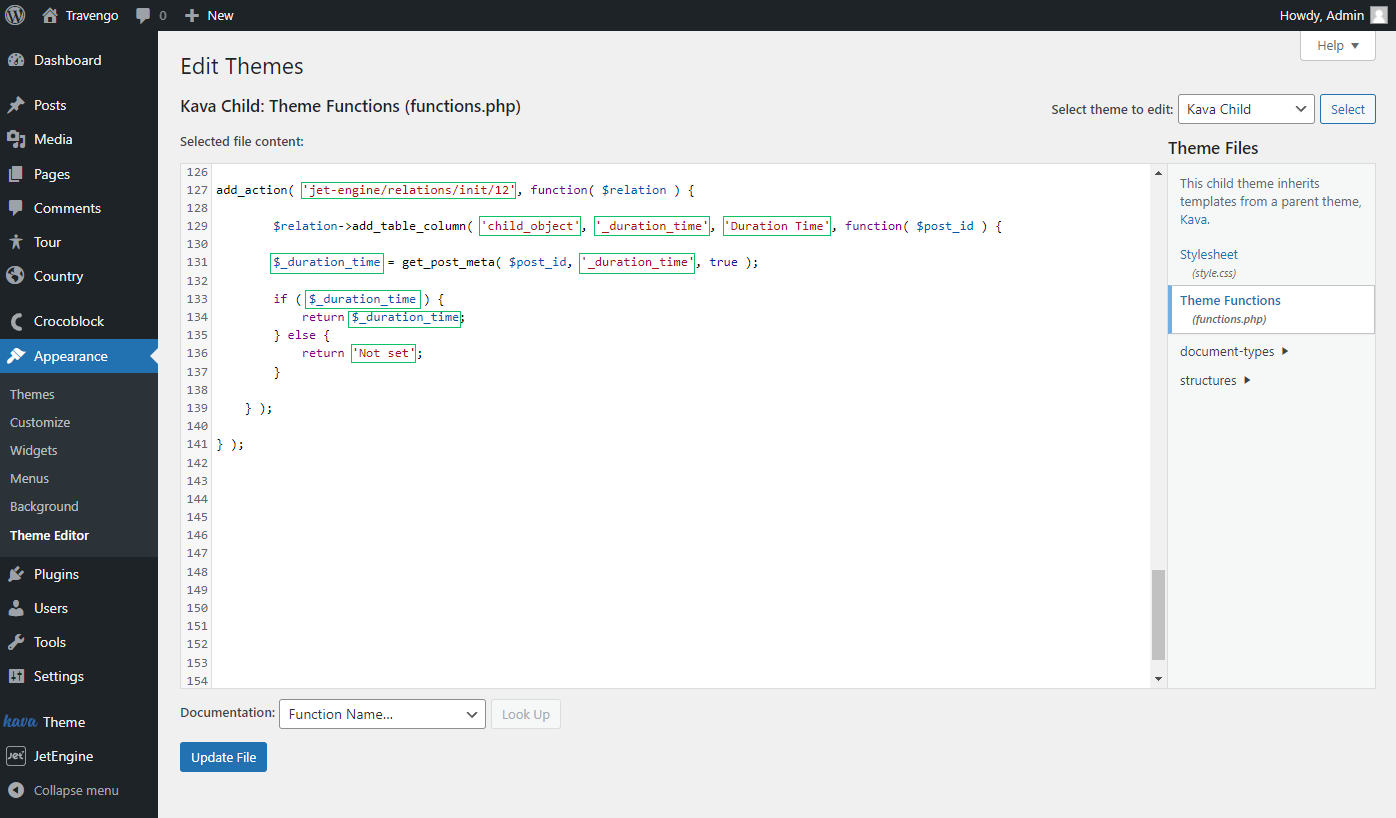Image resolution: width=1396 pixels, height=818 pixels.
Task: Open the Widgets submenu item
Action: (x=34, y=450)
